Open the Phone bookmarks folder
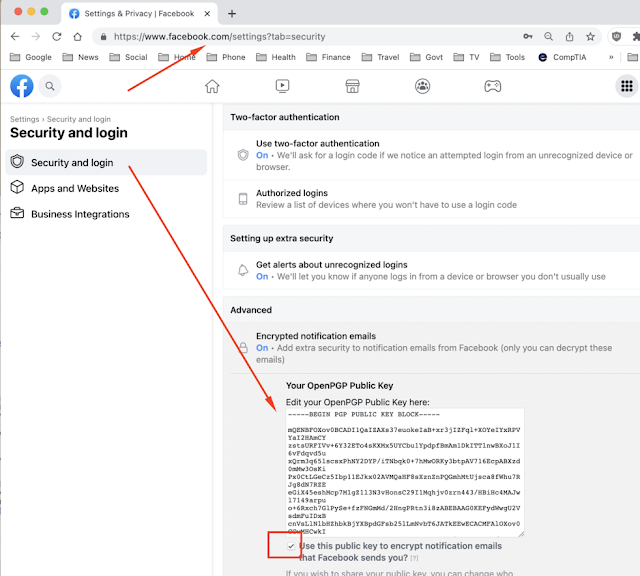This screenshot has width=640, height=576. click(x=226, y=57)
